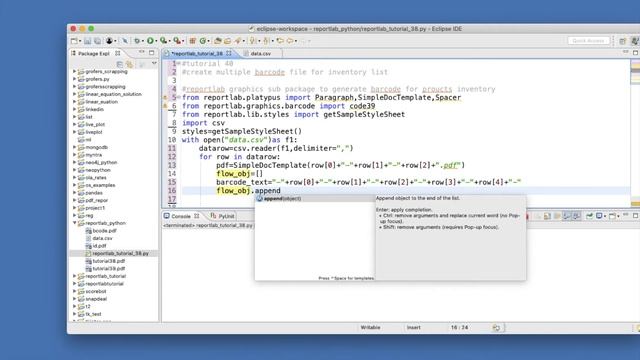Select reportlab_tutorial_38.py in the tree
This screenshot has height=360, width=640.
tap(120, 253)
